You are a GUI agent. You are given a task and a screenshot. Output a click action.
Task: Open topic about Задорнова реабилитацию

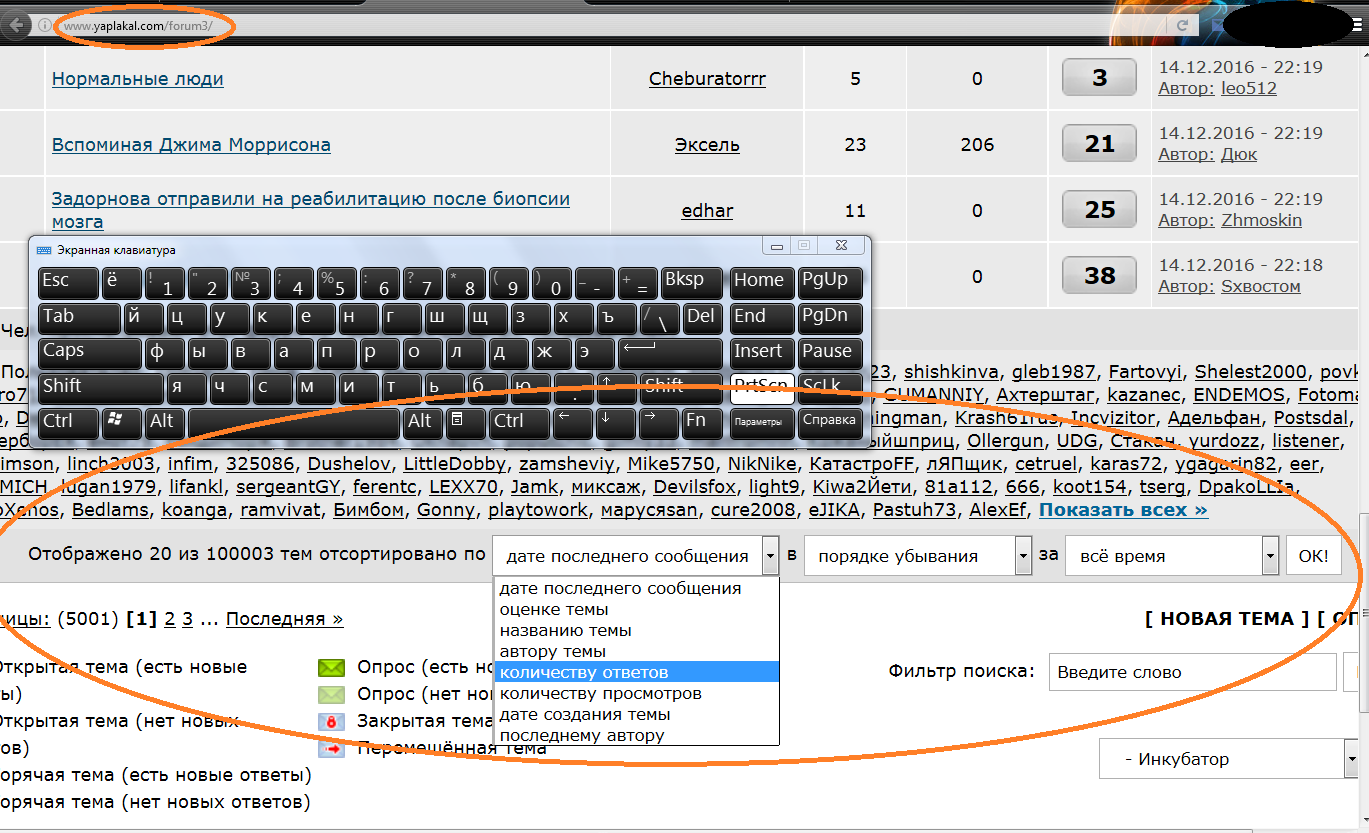(x=311, y=210)
